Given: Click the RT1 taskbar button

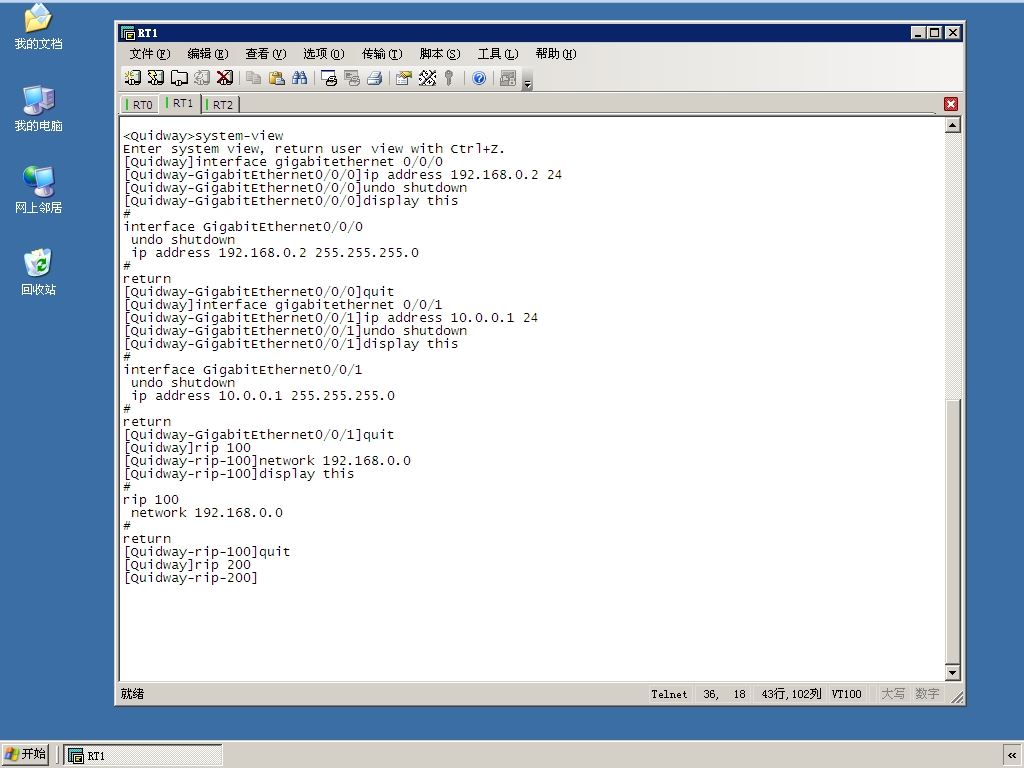Looking at the screenshot, I should coord(143,756).
